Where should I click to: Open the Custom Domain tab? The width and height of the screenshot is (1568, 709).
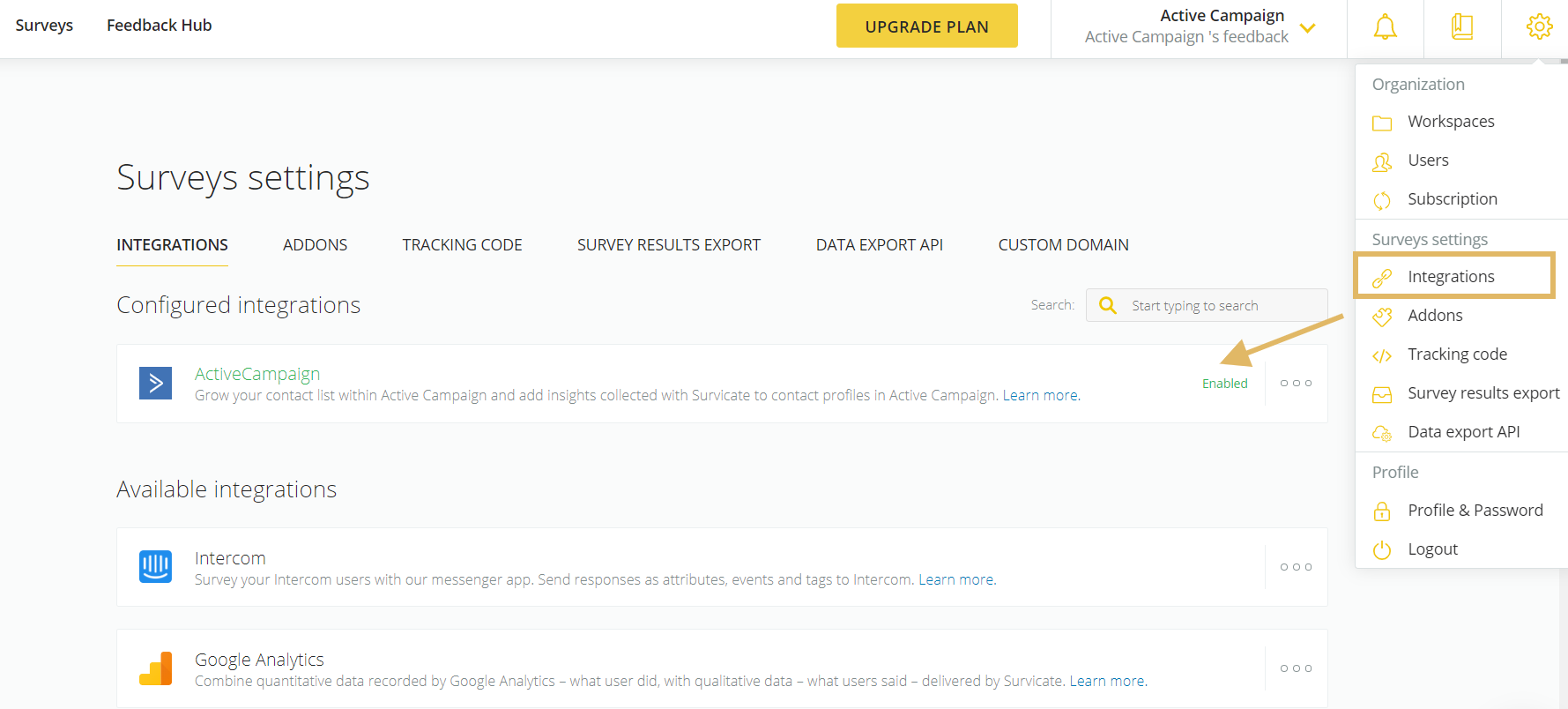(1063, 245)
